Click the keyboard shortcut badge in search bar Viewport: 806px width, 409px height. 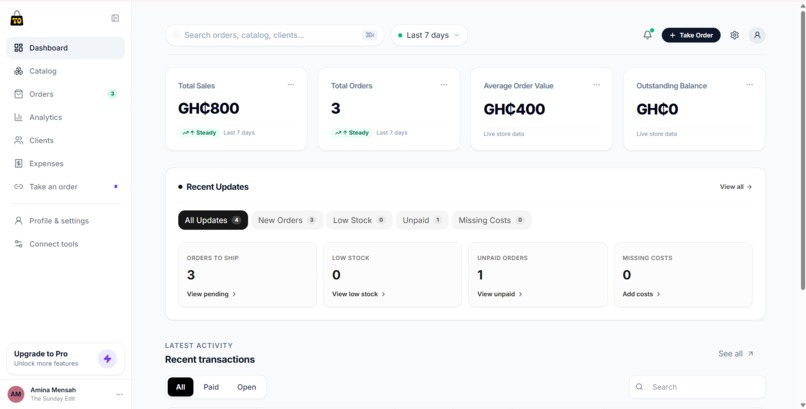370,35
